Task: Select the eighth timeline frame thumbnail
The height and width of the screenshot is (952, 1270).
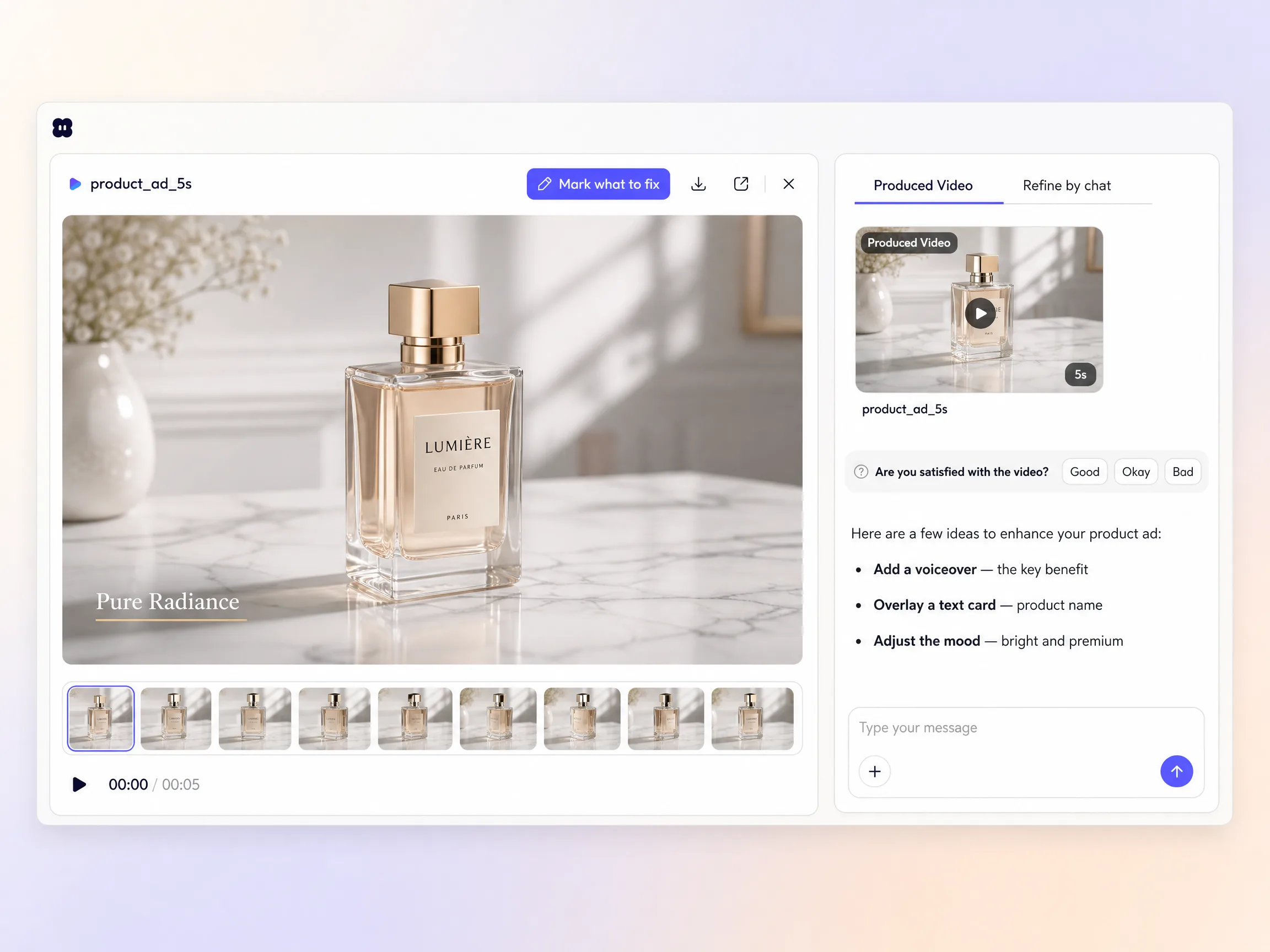Action: (x=666, y=718)
